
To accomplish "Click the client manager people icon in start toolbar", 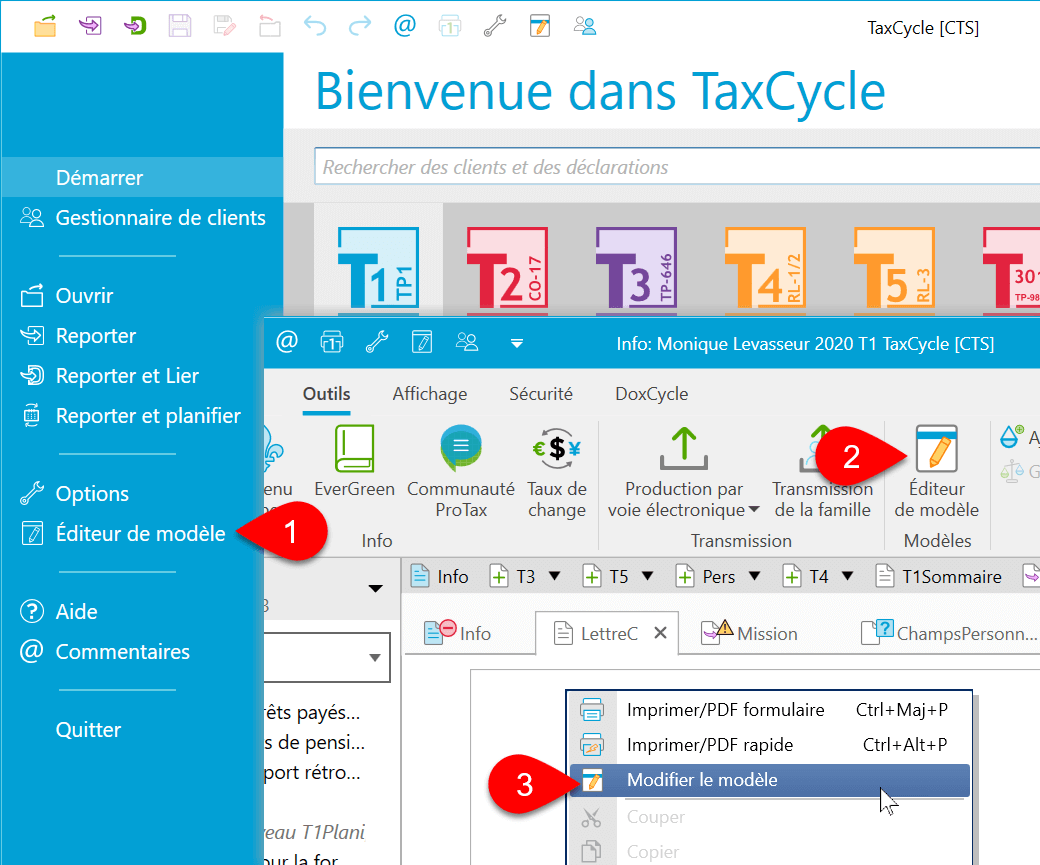I will (585, 27).
